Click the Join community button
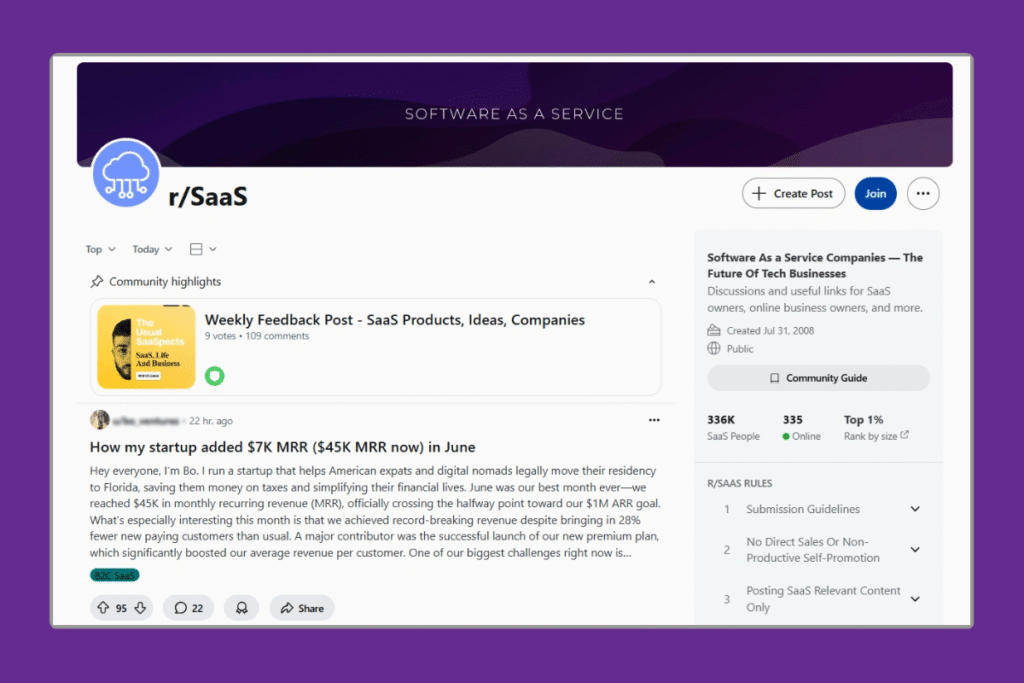The width and height of the screenshot is (1024, 683). coord(875,194)
